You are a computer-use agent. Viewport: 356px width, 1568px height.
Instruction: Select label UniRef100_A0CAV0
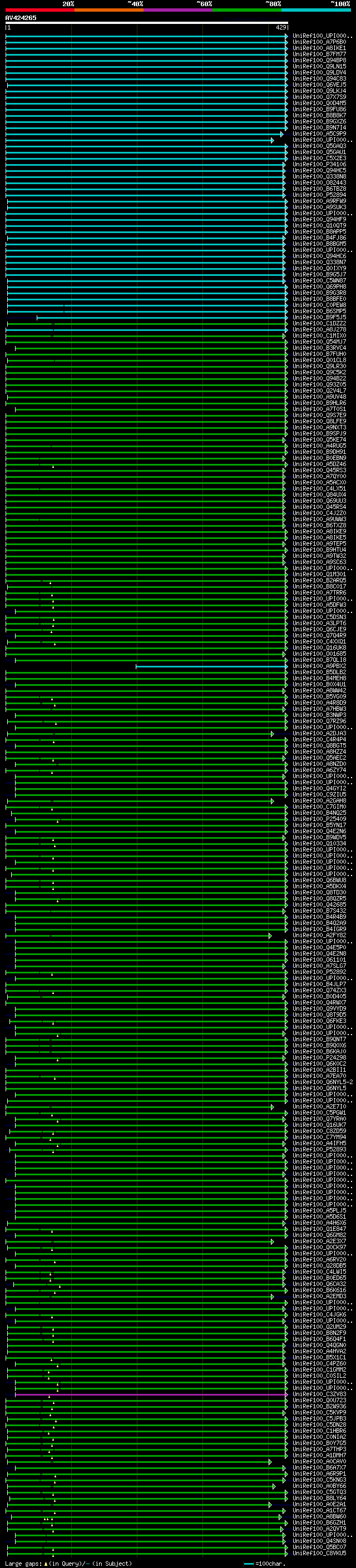tap(319, 1461)
